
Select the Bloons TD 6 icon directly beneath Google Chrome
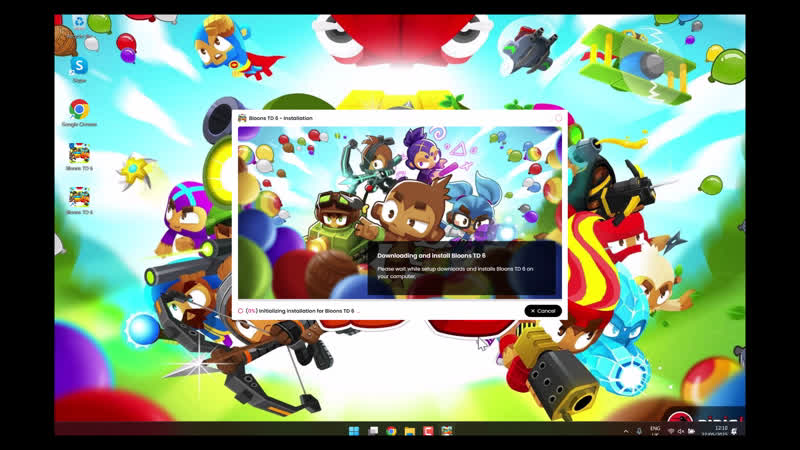79,157
